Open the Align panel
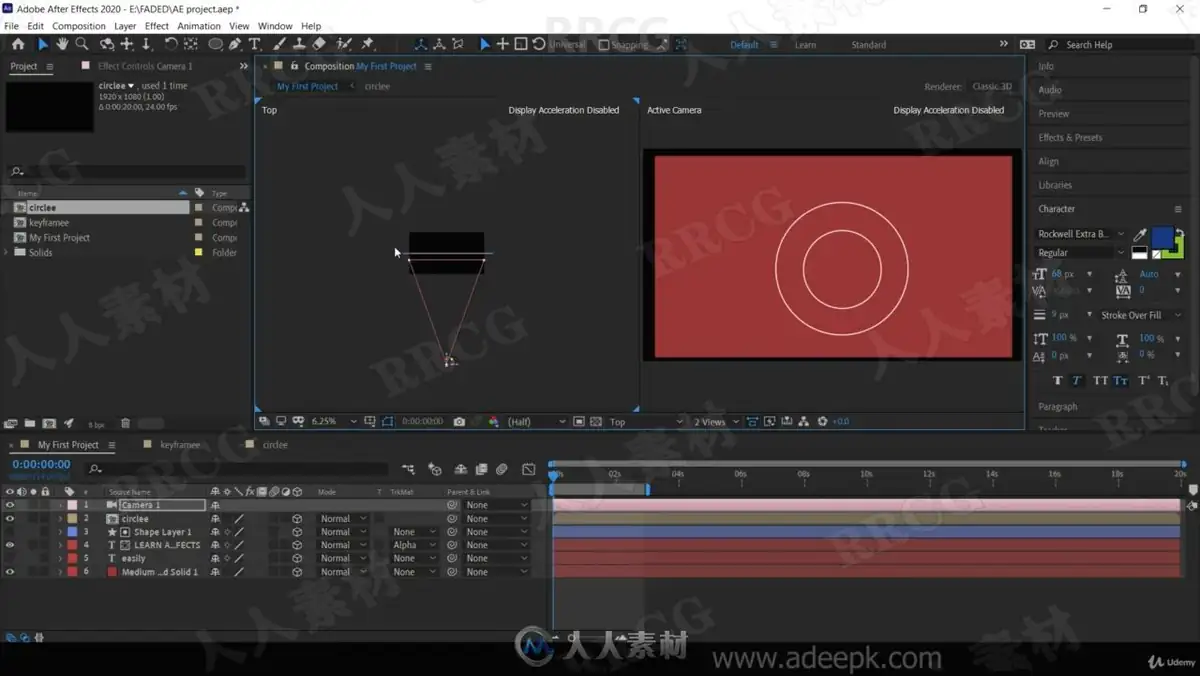 point(1048,161)
